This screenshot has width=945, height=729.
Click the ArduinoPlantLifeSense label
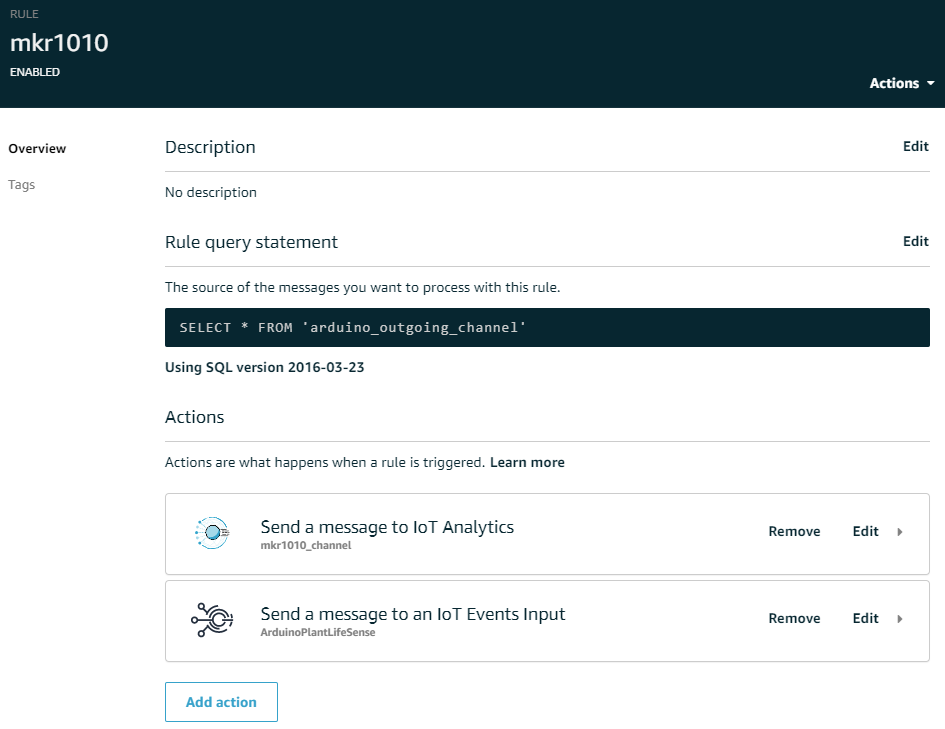318,632
